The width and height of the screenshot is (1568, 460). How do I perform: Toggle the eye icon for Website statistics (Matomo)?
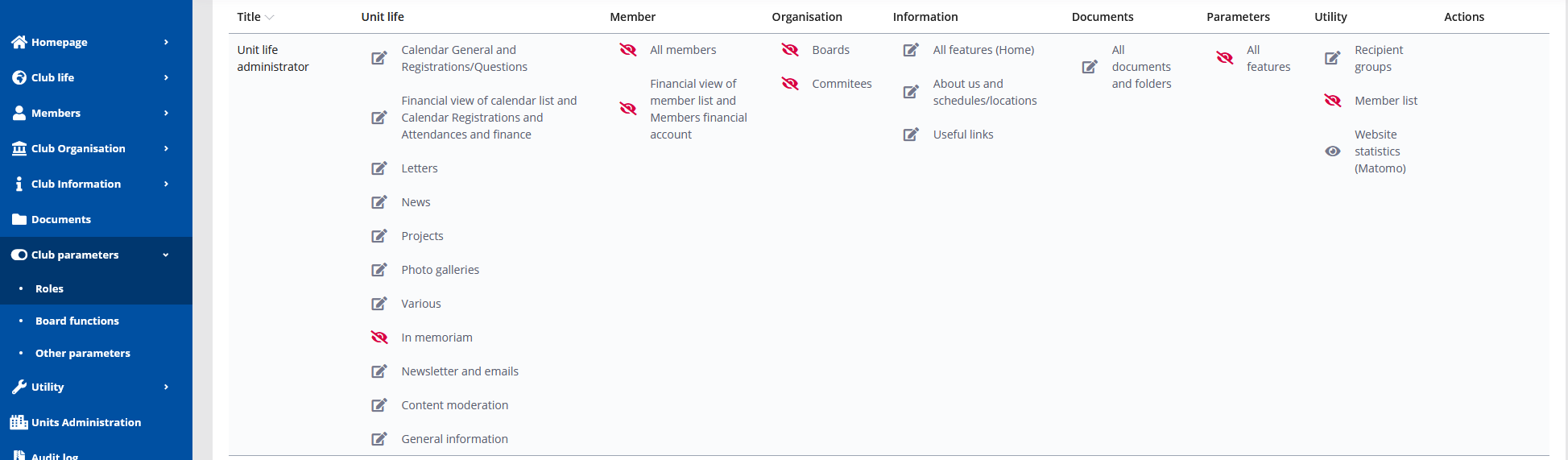click(1333, 151)
